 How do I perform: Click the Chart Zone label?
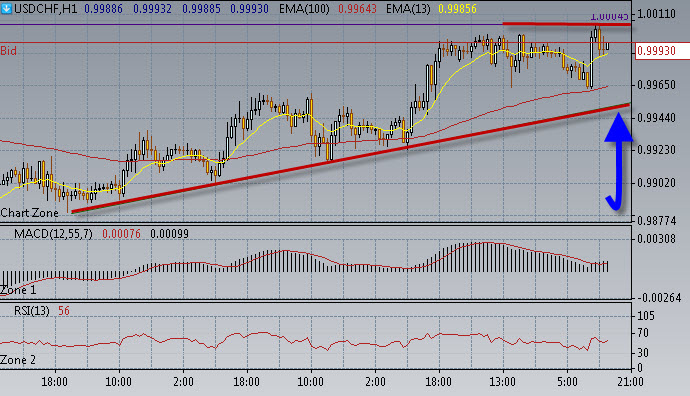tap(29, 213)
